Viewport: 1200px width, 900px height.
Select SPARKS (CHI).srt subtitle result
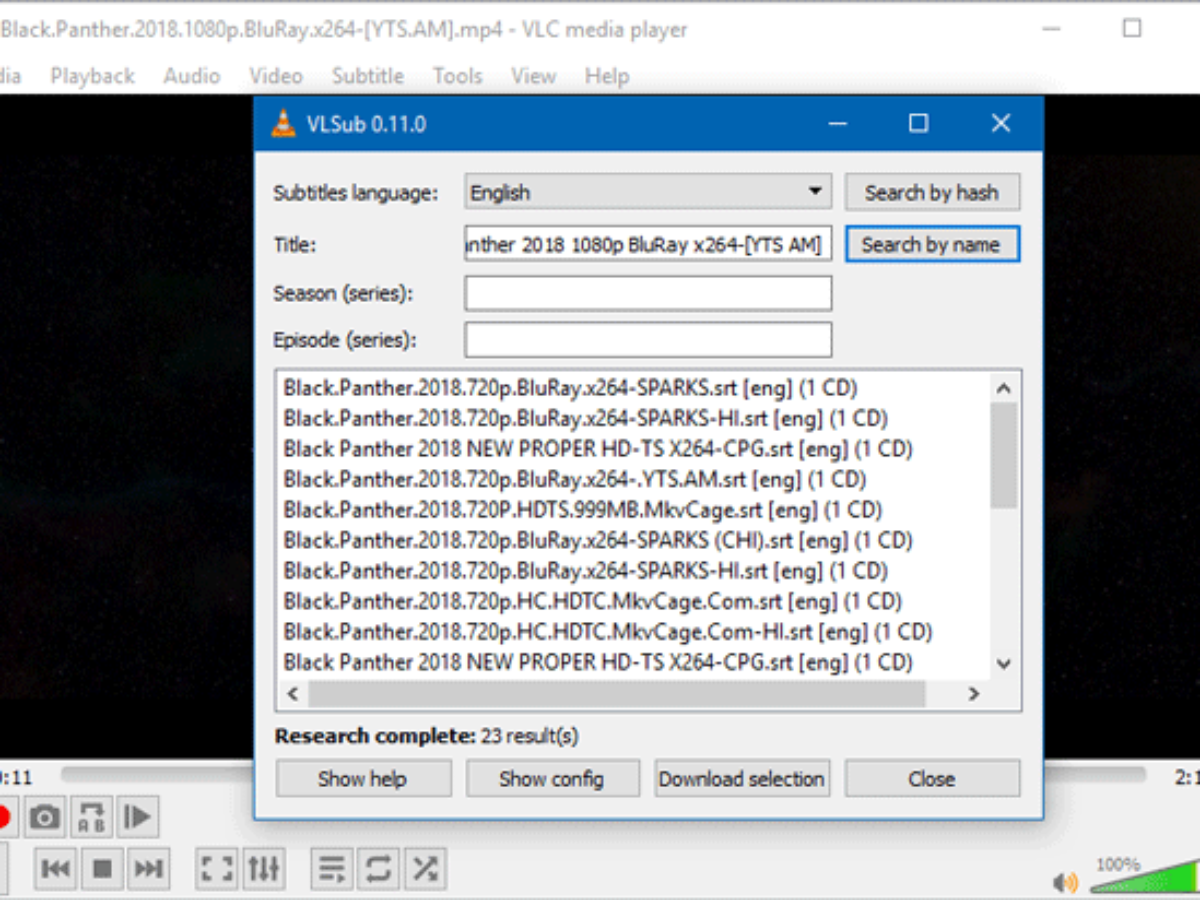pos(598,540)
